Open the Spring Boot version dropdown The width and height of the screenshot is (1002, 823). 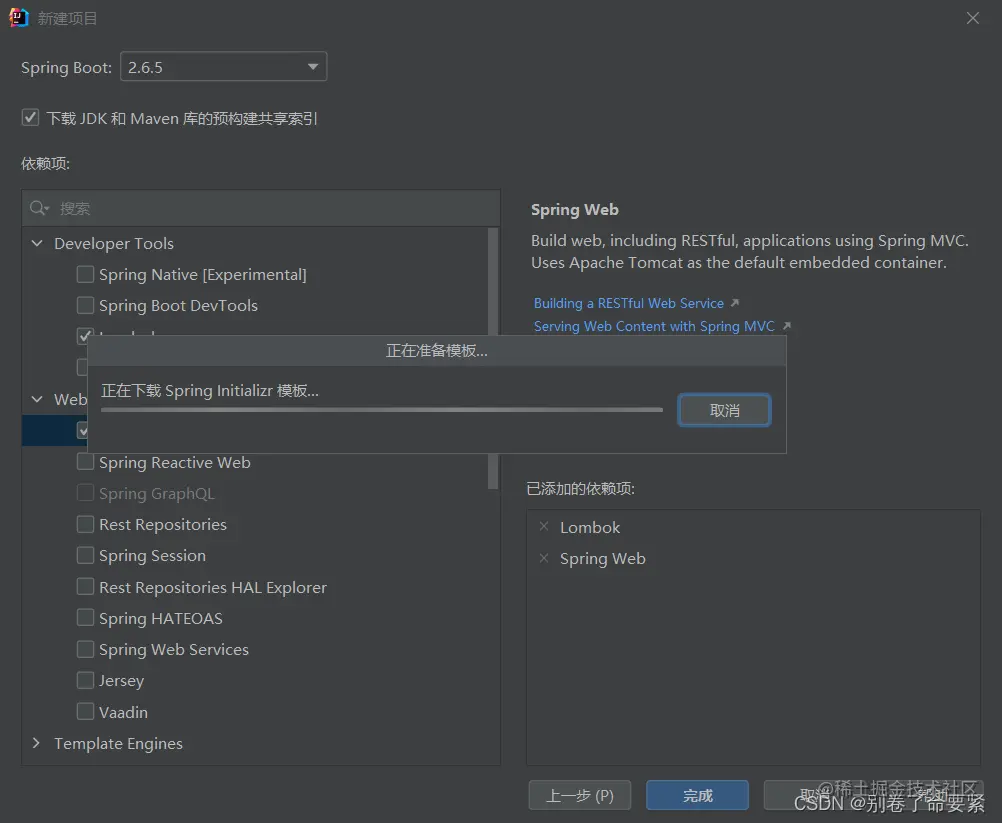pyautogui.click(x=224, y=66)
